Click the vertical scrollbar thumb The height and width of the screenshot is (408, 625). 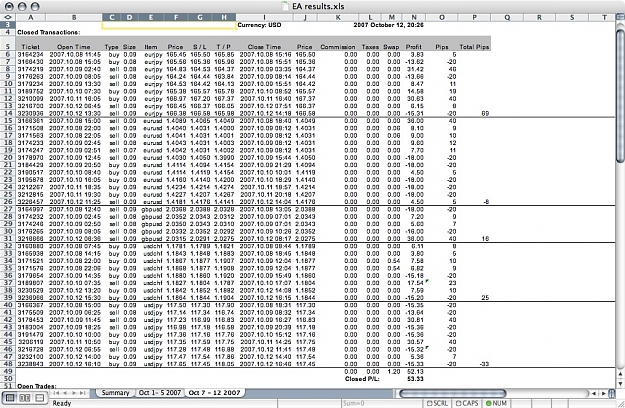(620, 95)
